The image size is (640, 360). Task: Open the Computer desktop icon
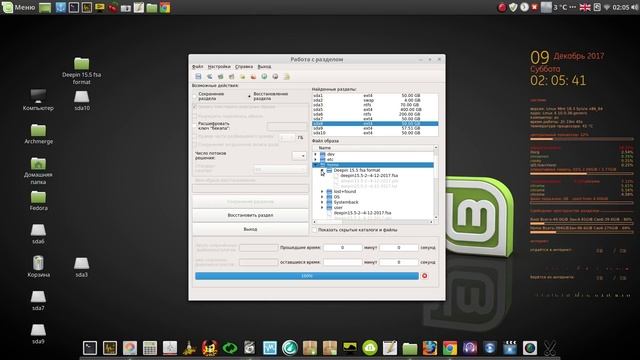[38, 100]
